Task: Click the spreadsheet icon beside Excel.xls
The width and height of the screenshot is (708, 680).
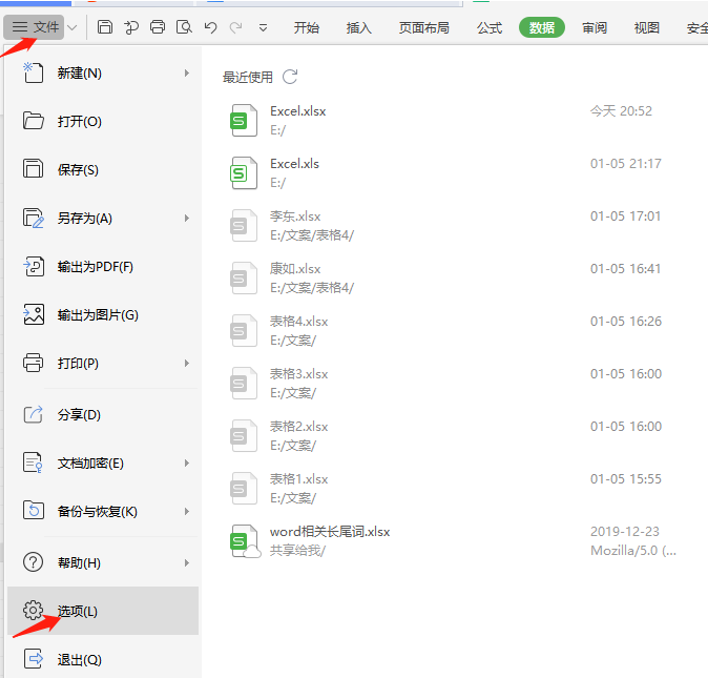Action: coord(244,173)
